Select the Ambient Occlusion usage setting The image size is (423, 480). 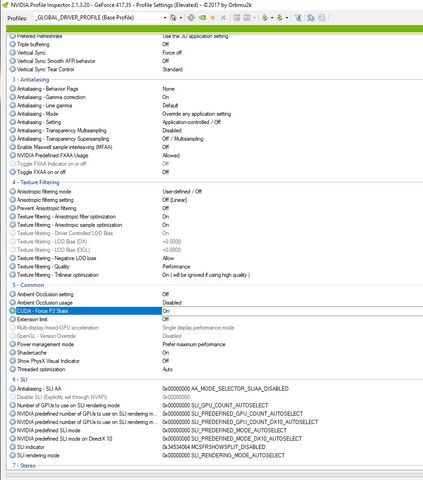pos(45,302)
